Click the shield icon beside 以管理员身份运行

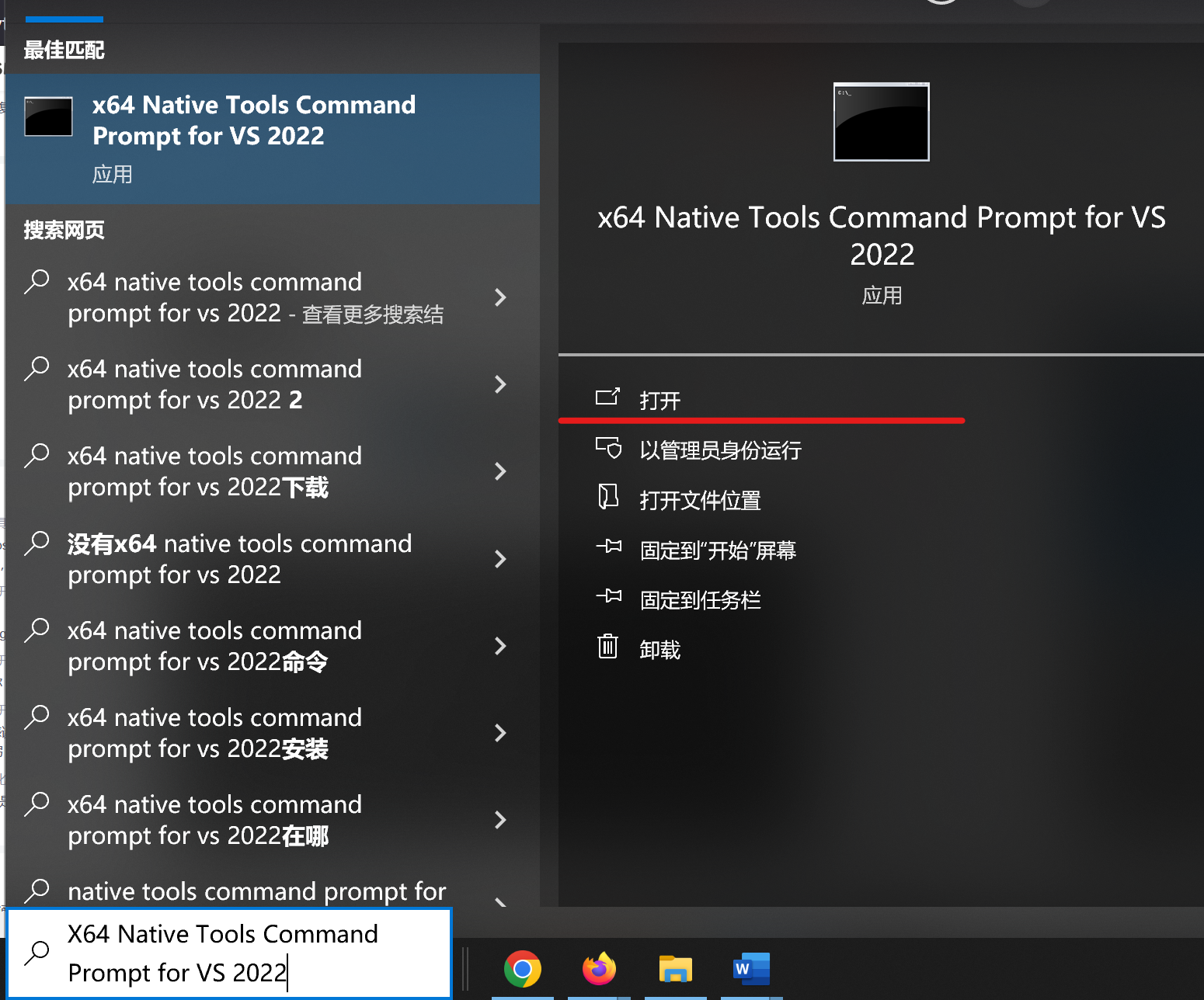611,449
